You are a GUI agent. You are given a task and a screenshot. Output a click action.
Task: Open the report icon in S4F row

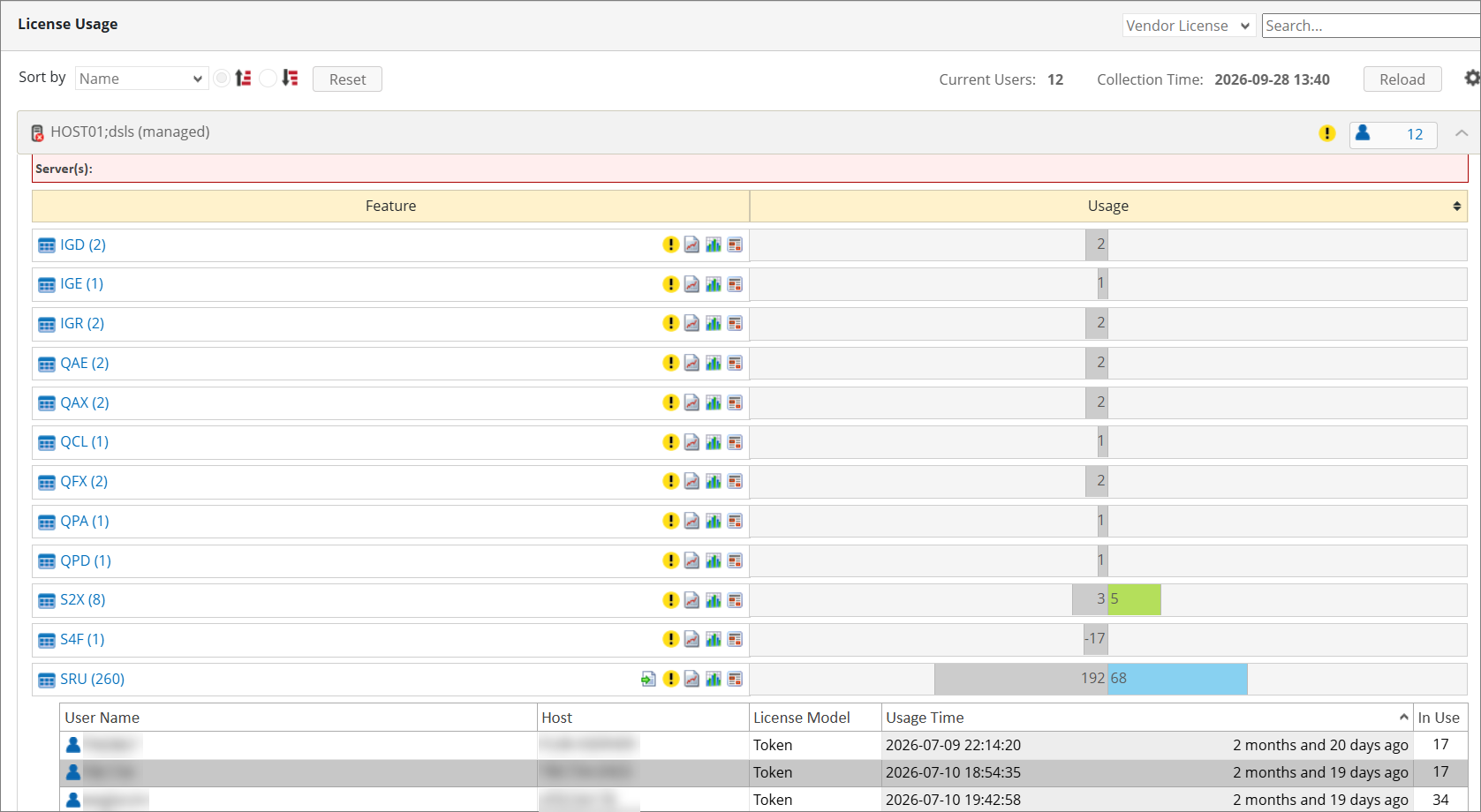[735, 639]
